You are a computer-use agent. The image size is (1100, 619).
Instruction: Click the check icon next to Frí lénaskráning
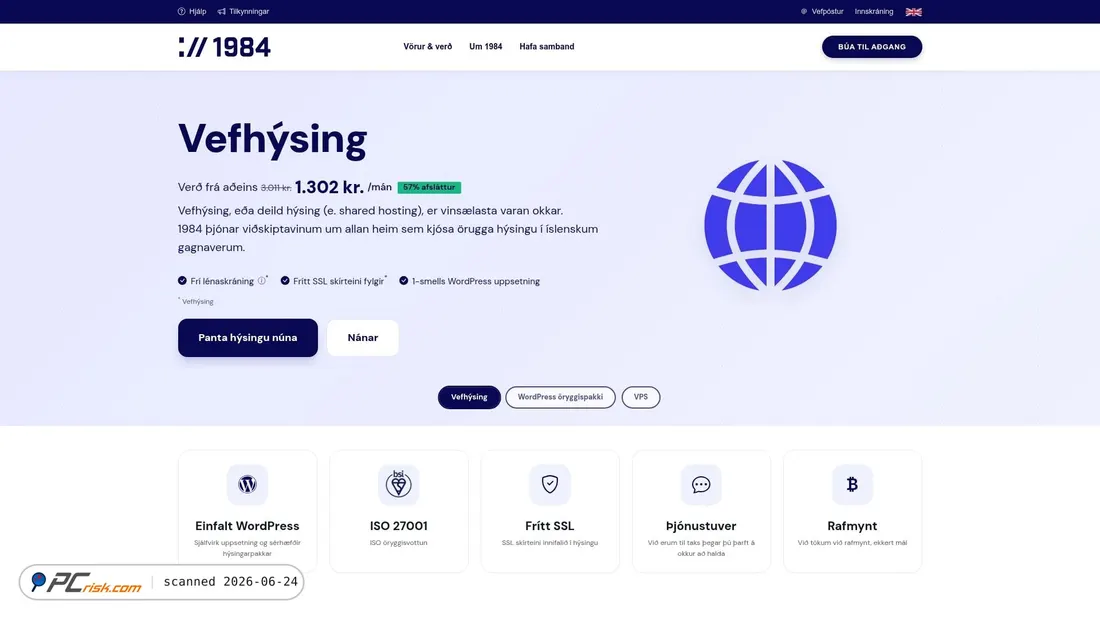pos(182,281)
